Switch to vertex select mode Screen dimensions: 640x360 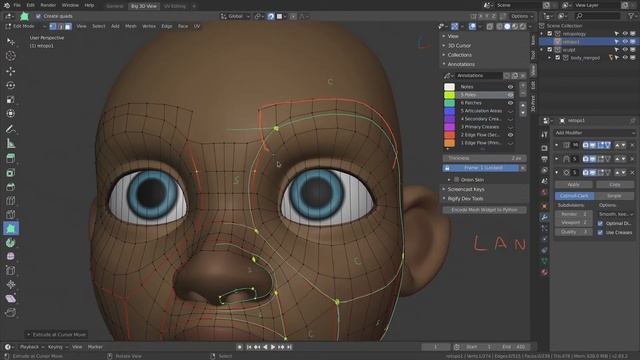(53, 26)
